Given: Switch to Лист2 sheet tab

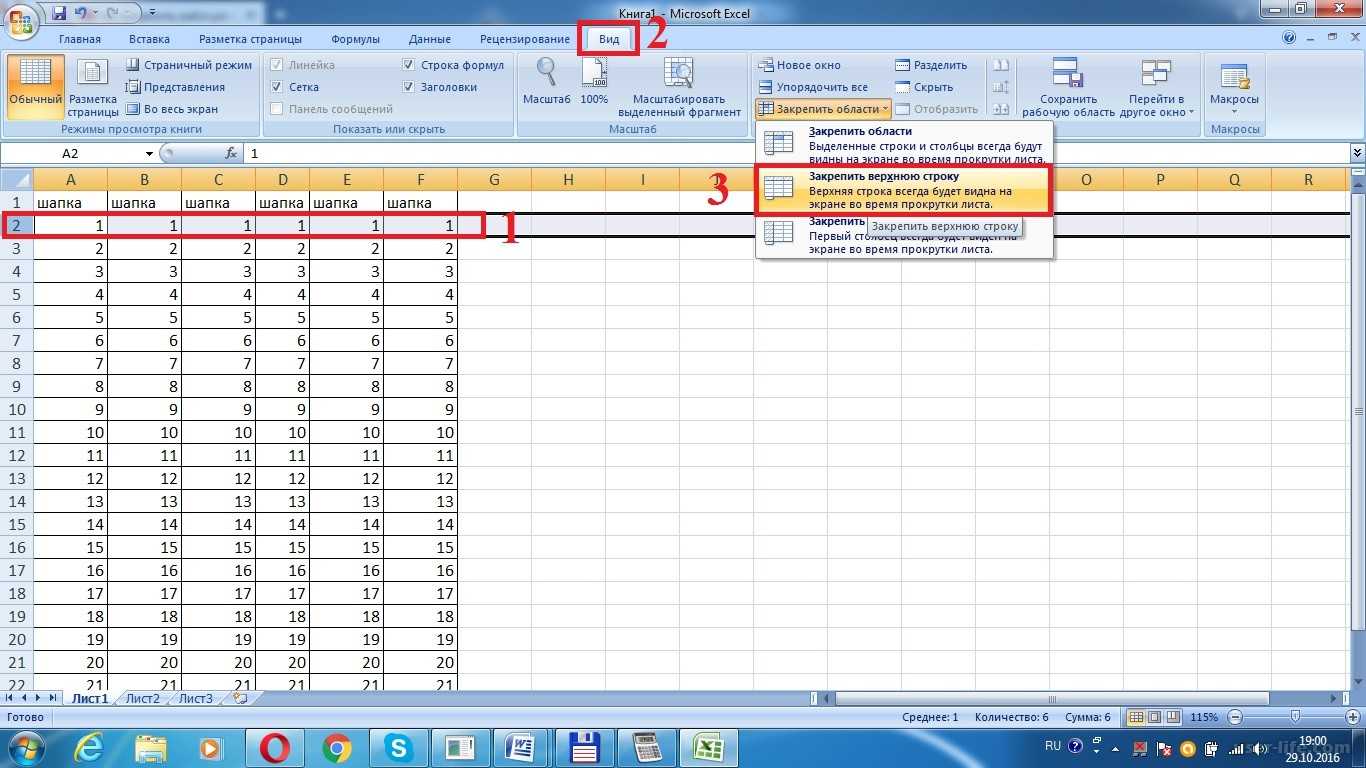Looking at the screenshot, I should tap(142, 699).
